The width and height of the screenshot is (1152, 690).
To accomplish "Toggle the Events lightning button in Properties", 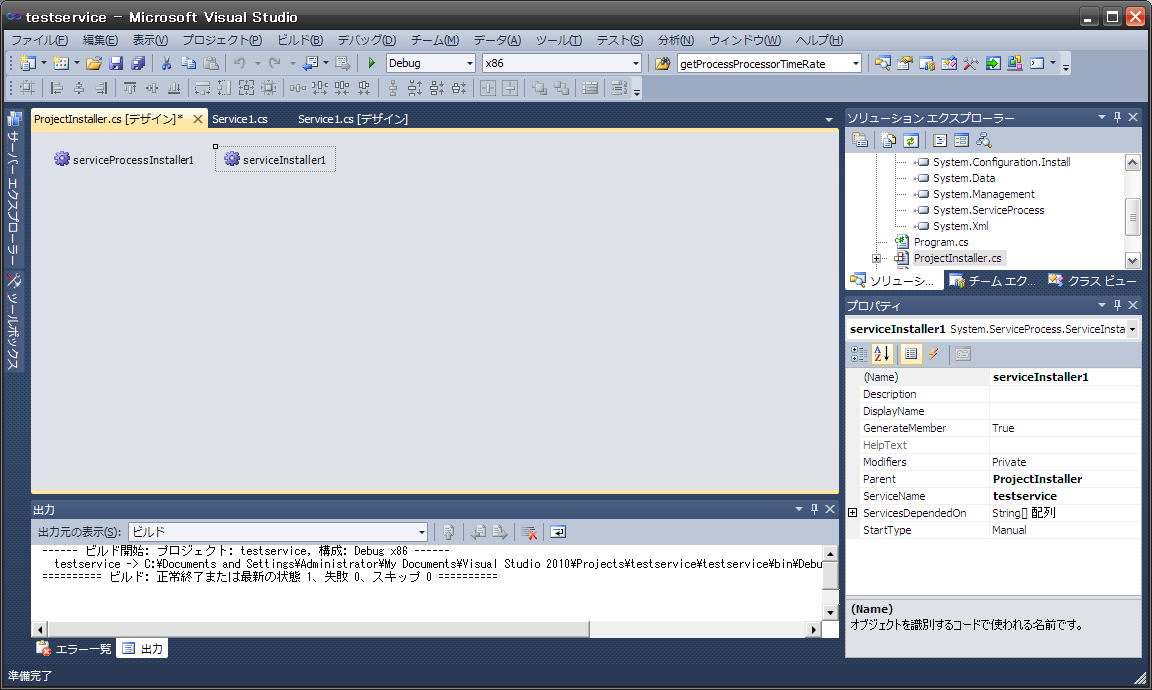I will 934,354.
